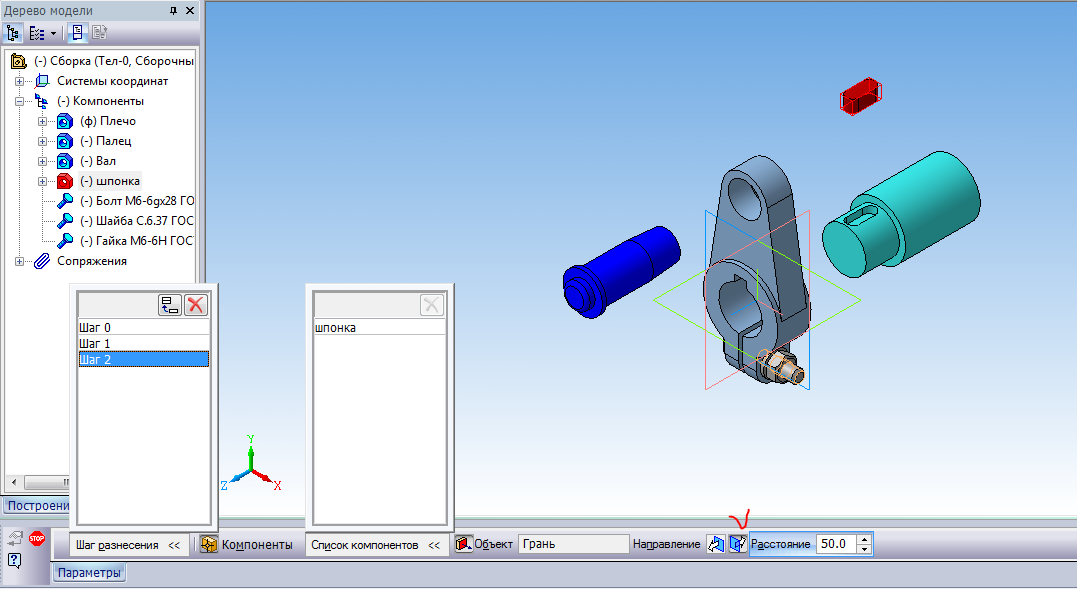Click the STOP icon to abort command
The width and height of the screenshot is (1077, 589).
pos(37,538)
